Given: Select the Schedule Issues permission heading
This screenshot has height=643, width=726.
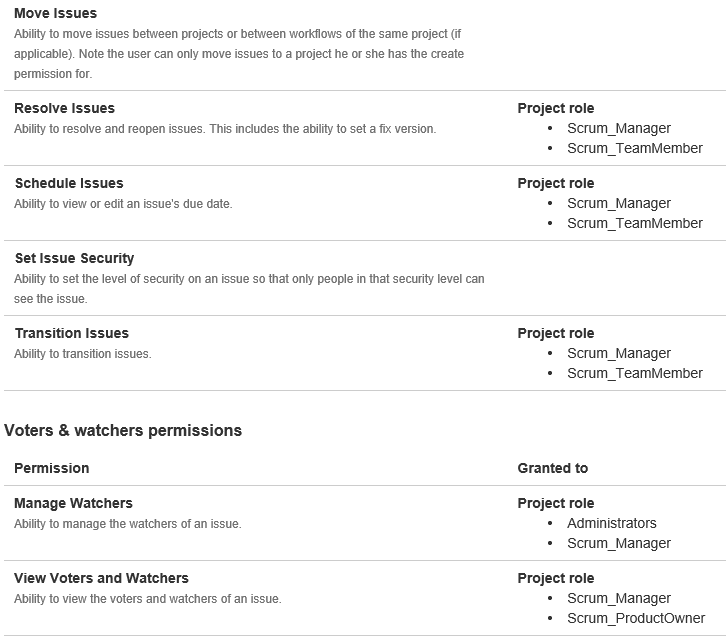Looking at the screenshot, I should pos(69,183).
